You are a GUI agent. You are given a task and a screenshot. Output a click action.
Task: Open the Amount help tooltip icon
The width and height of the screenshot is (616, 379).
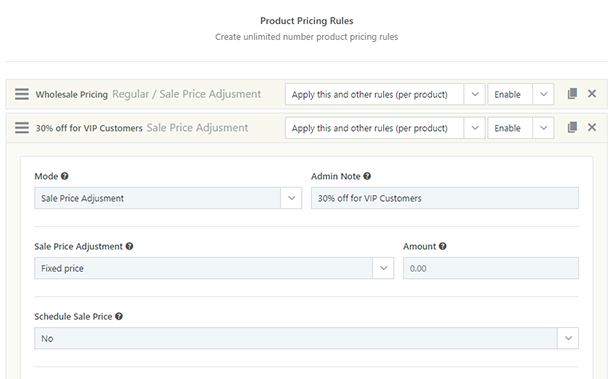click(x=443, y=246)
